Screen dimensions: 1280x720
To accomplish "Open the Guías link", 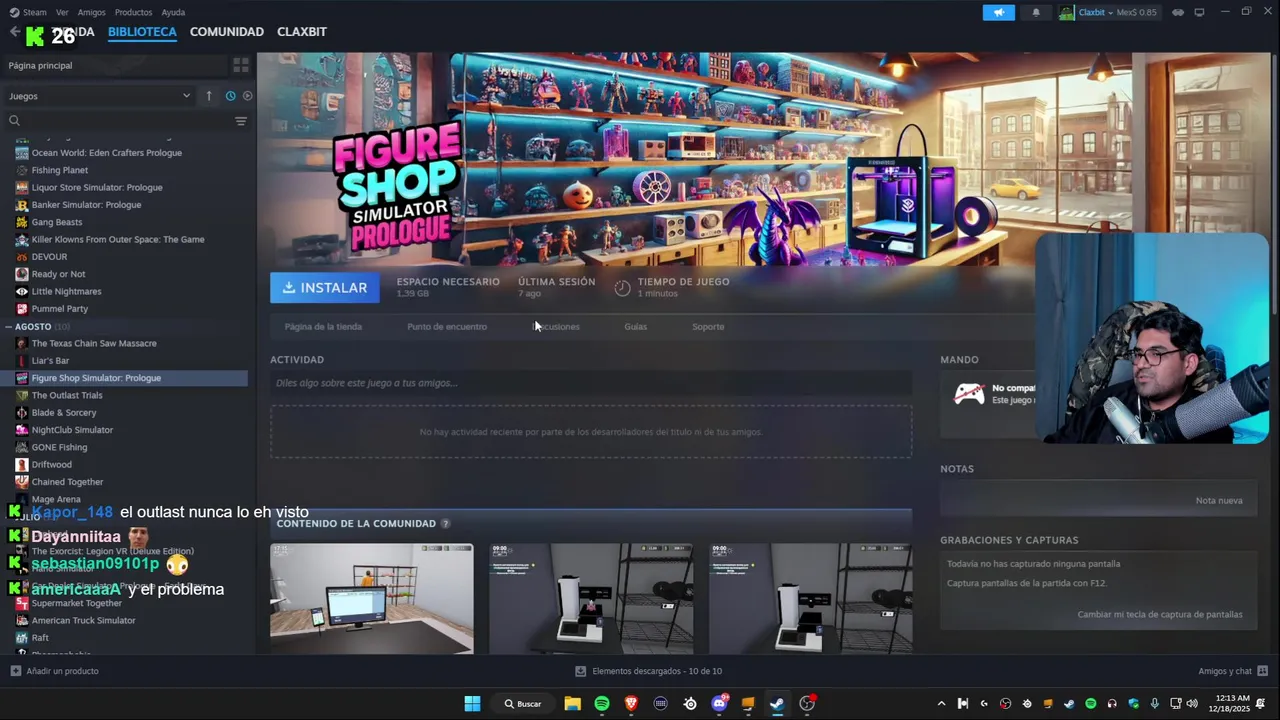I will (635, 327).
